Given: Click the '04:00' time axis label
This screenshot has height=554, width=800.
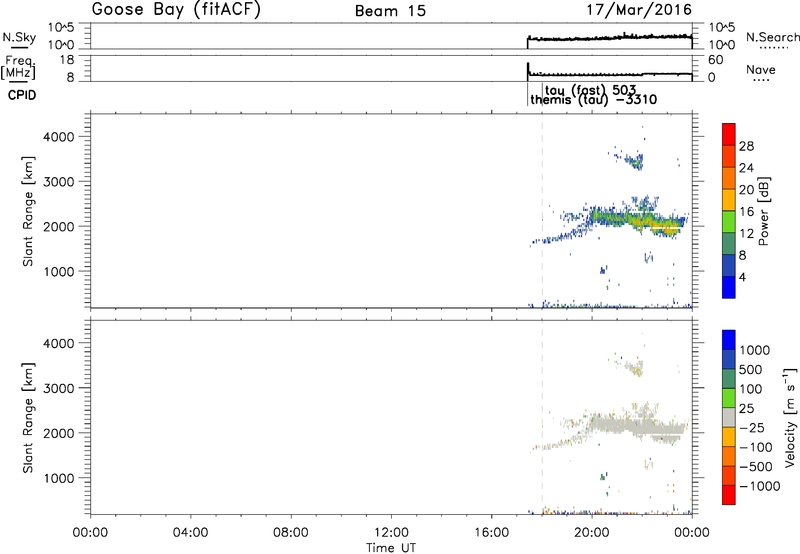Looking at the screenshot, I should pyautogui.click(x=190, y=533).
